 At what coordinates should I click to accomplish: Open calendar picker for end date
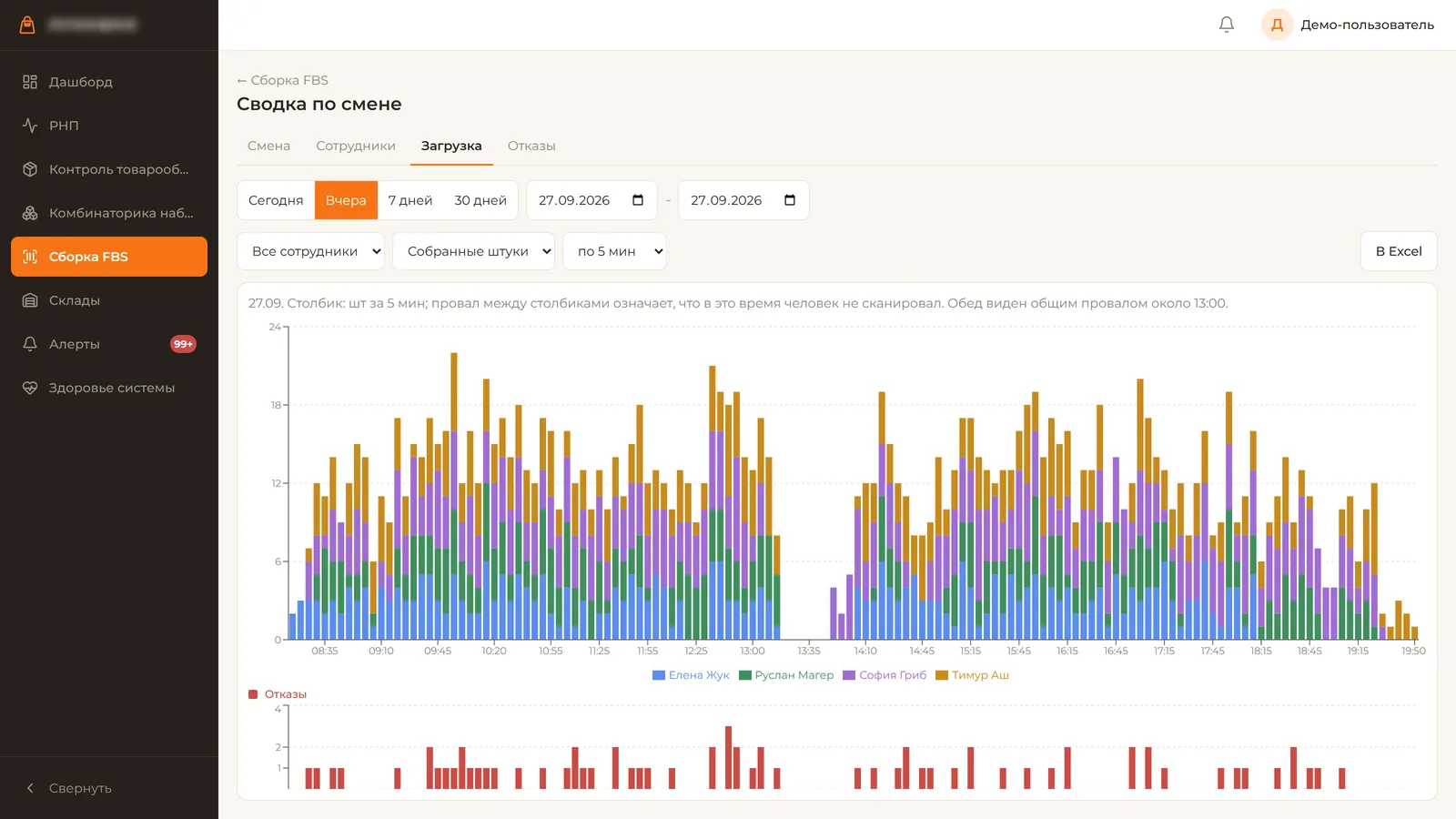(790, 200)
